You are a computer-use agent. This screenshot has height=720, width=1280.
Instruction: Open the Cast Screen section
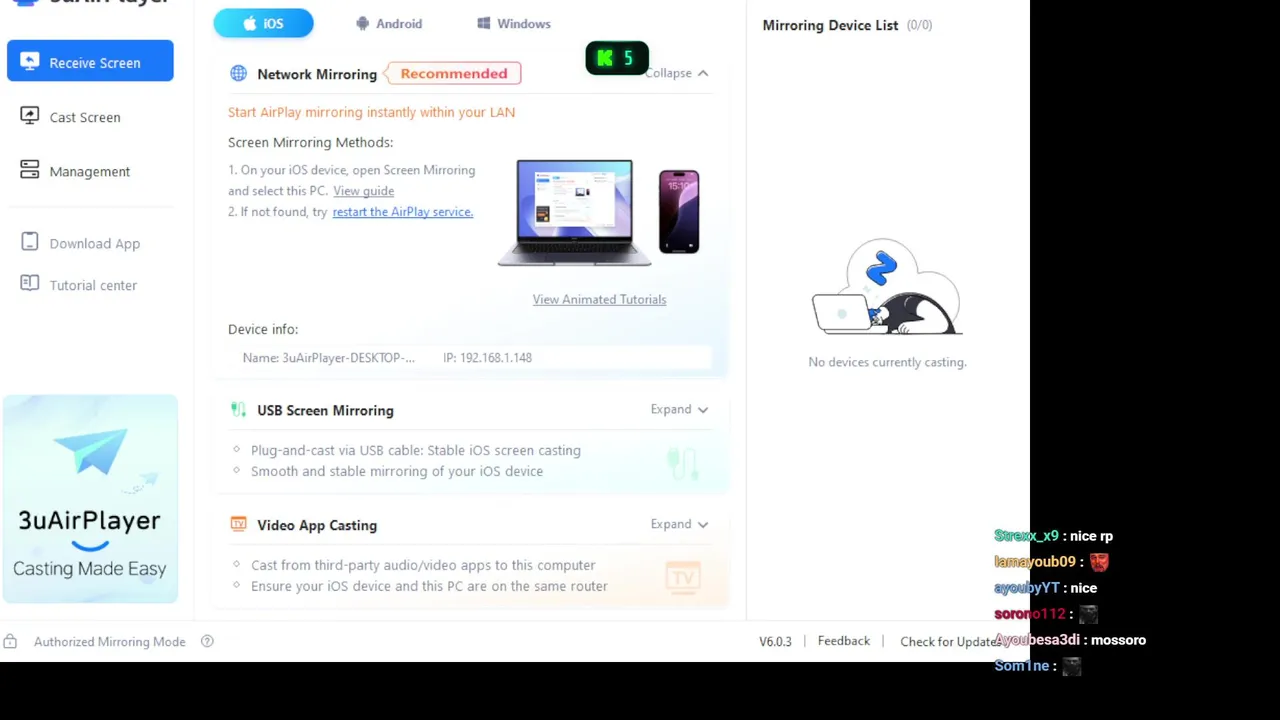point(85,117)
